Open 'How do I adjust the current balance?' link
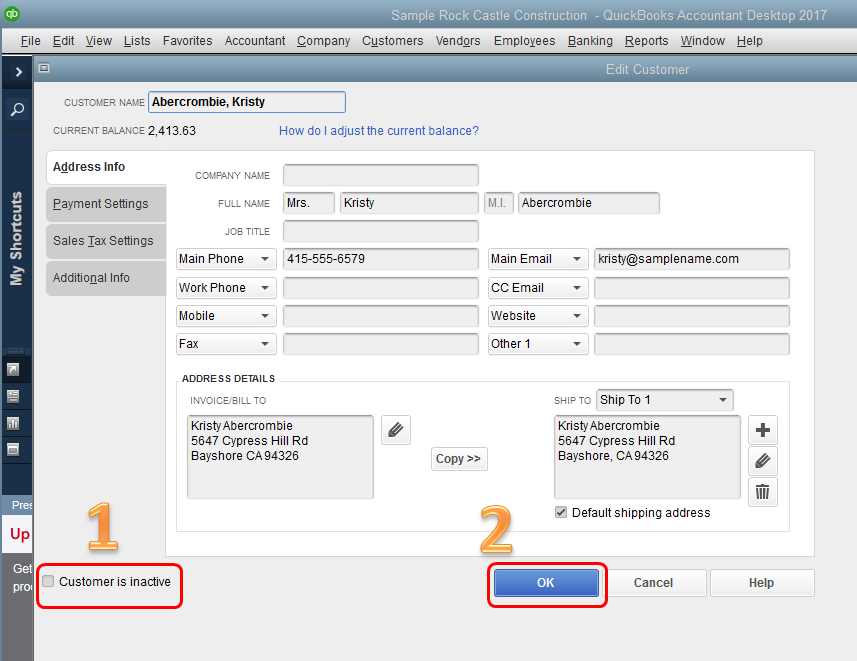857x661 pixels. (379, 131)
